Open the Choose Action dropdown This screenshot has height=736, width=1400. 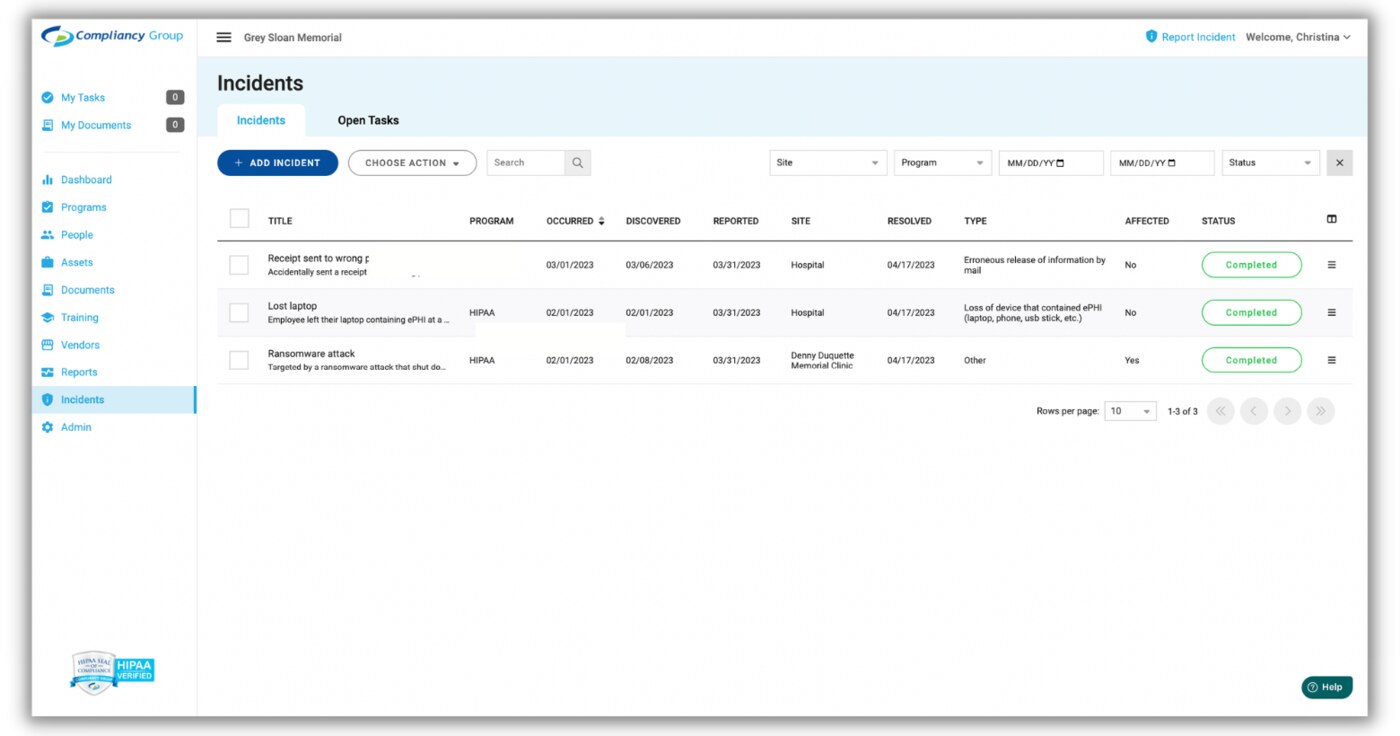(412, 163)
